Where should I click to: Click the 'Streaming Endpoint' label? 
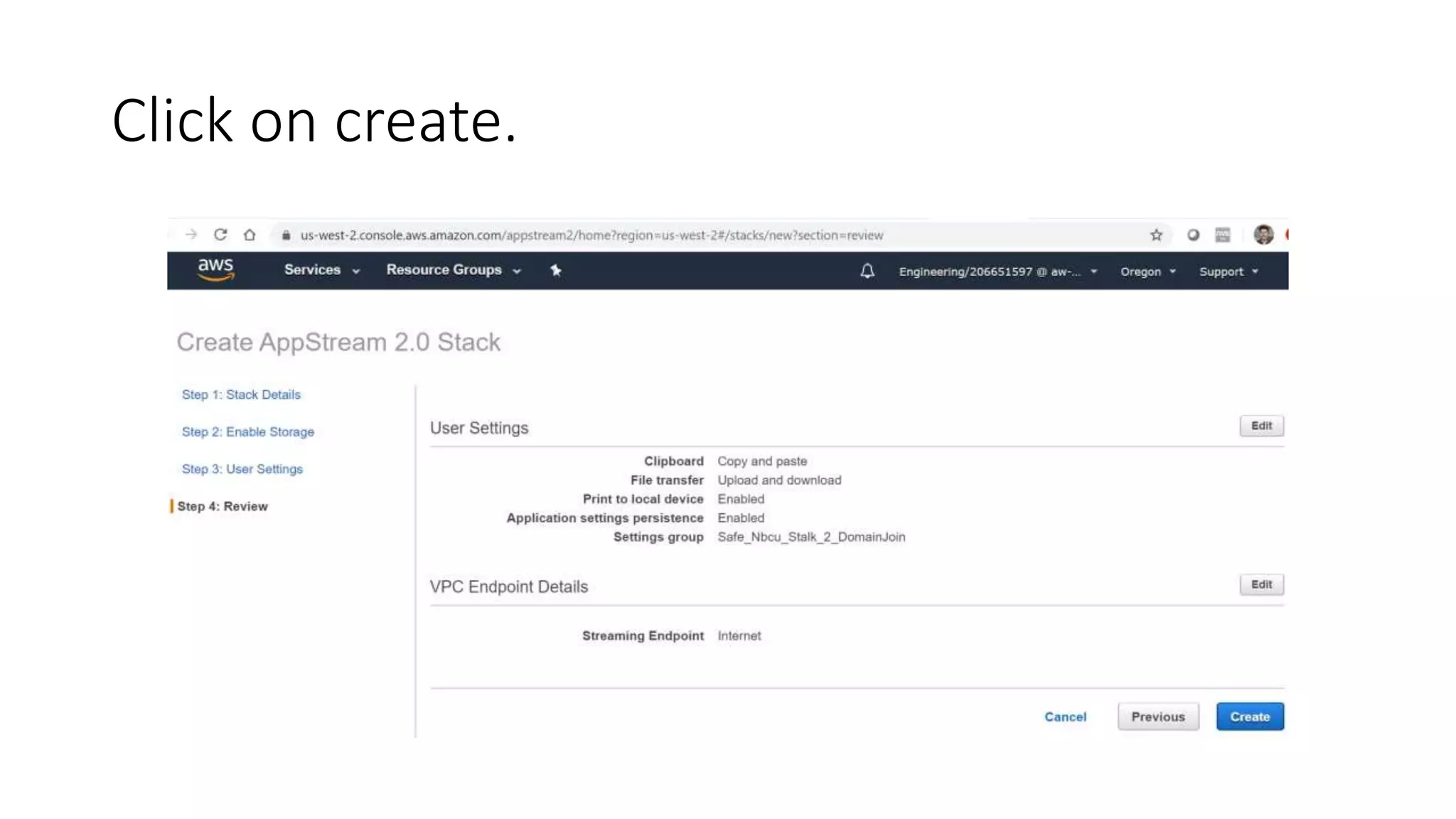click(x=643, y=636)
